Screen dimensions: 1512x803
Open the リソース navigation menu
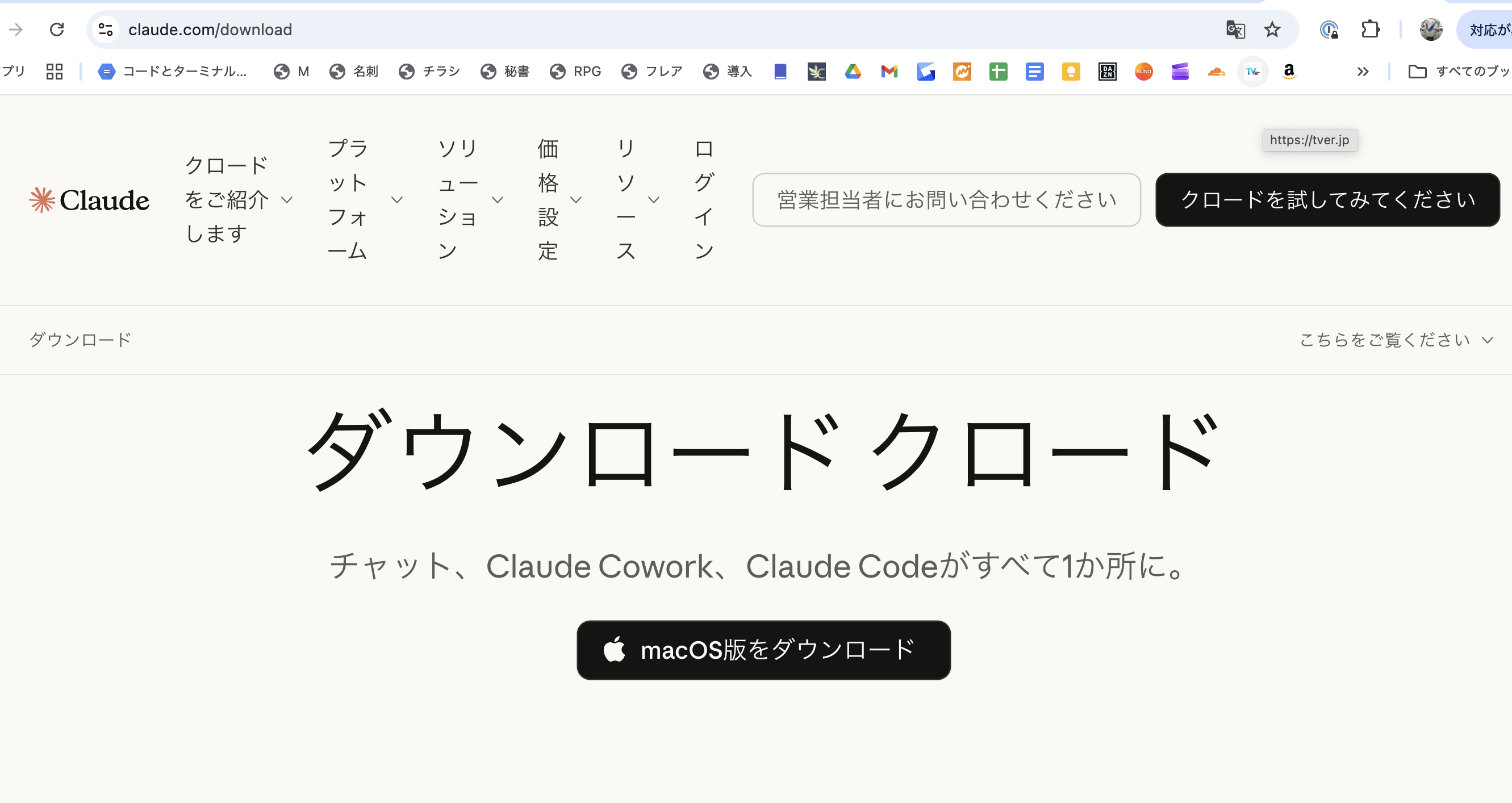pos(634,199)
